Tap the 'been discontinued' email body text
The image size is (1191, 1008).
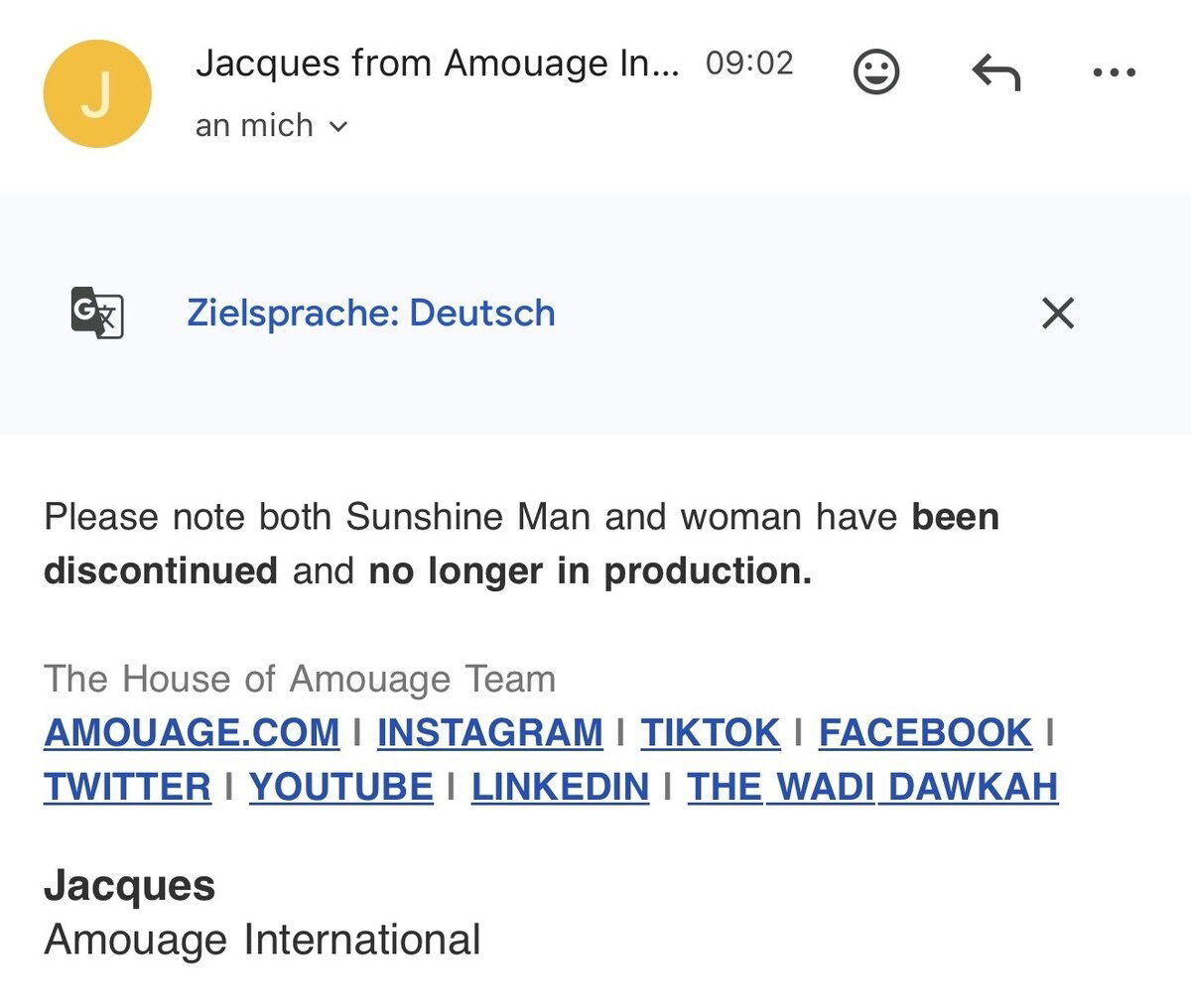coord(161,570)
